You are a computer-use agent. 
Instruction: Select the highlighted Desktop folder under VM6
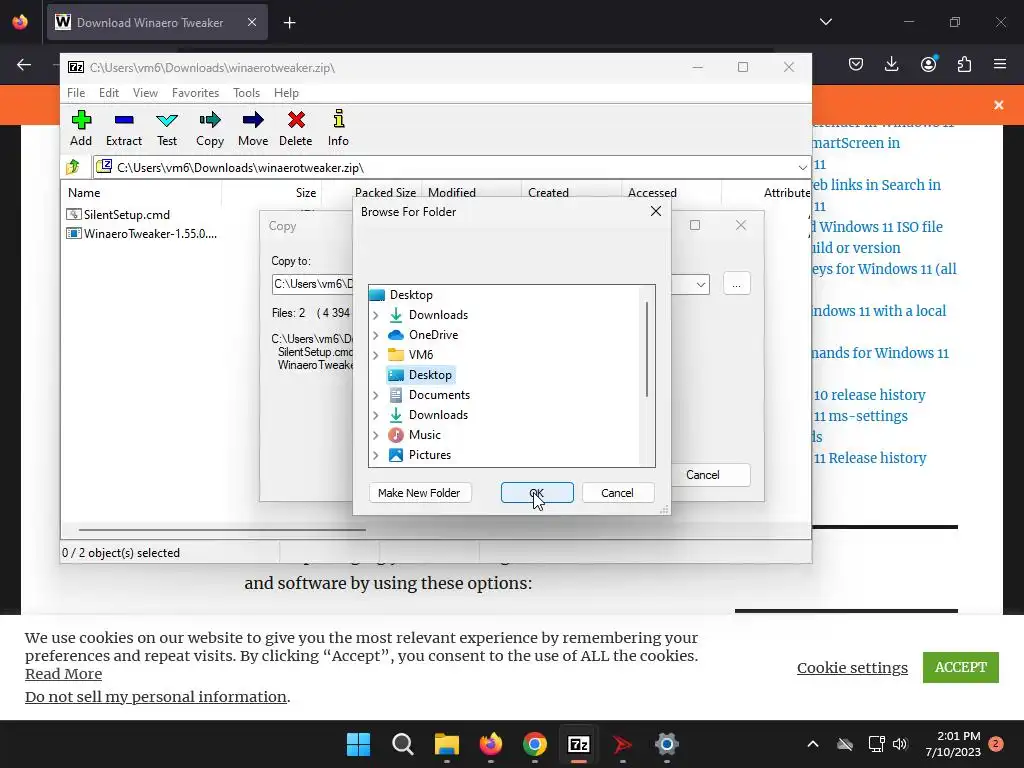pos(421,375)
